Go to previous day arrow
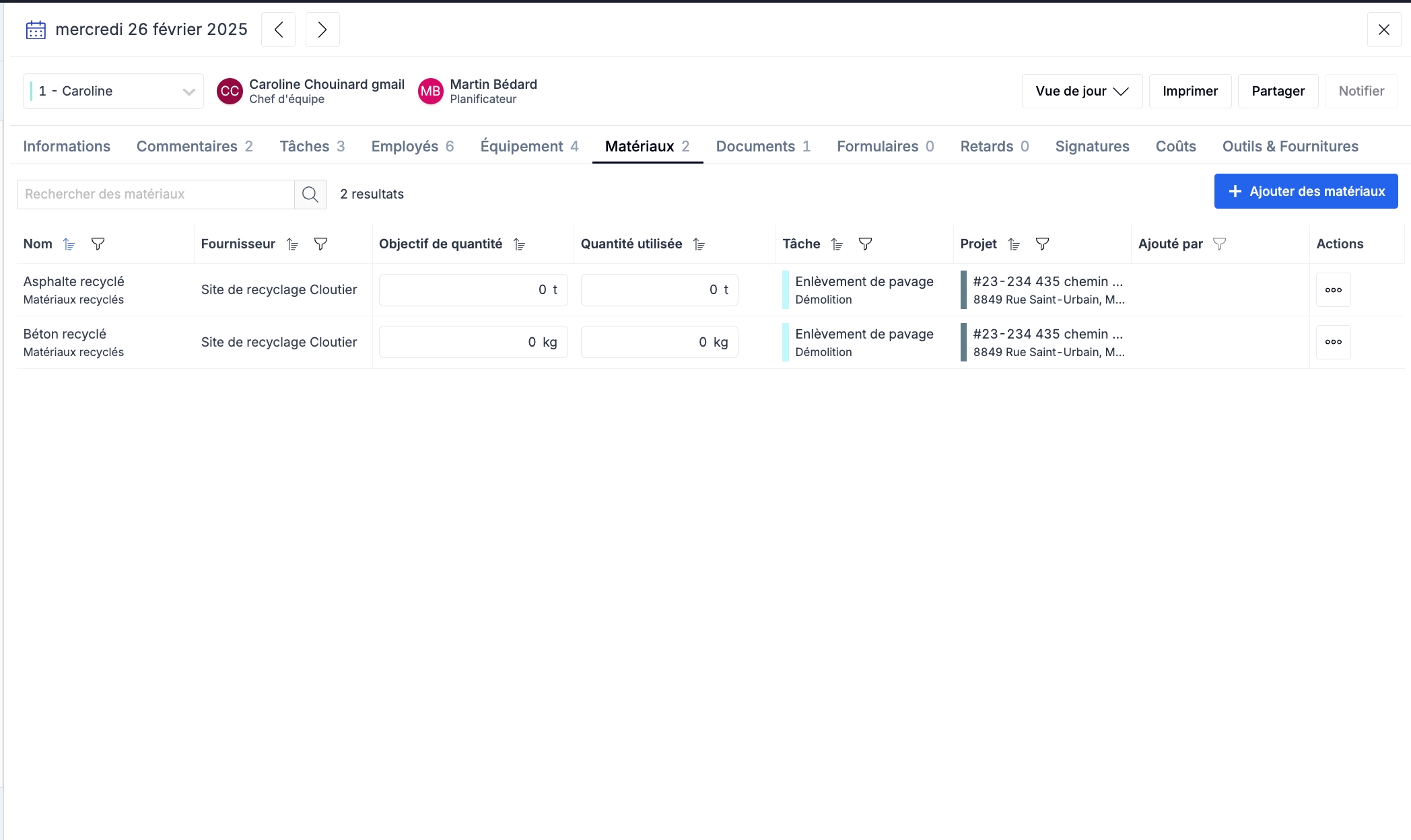 pyautogui.click(x=278, y=30)
